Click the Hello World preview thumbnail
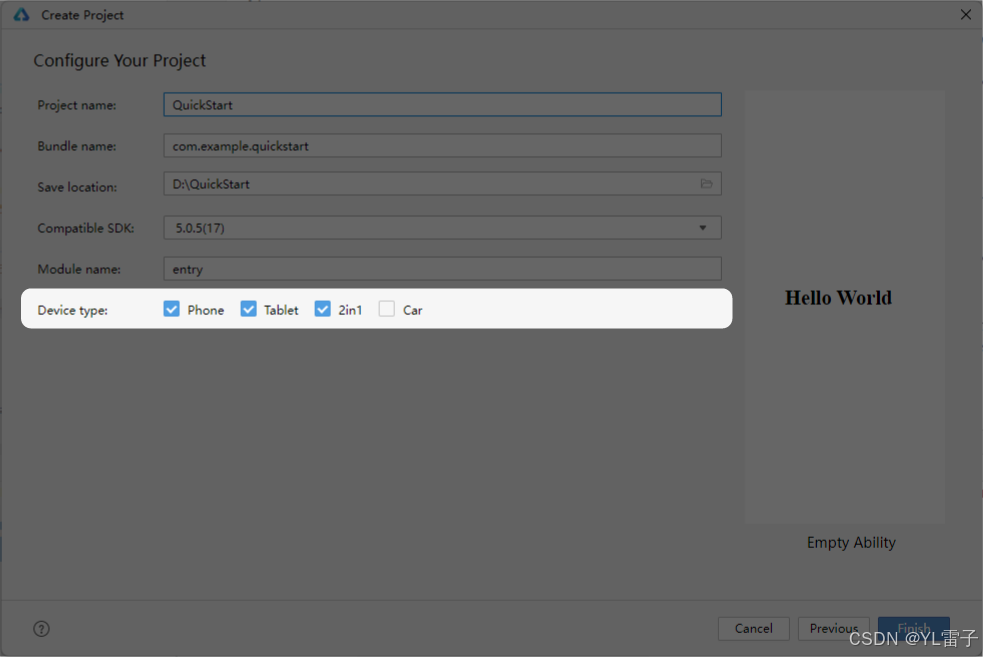This screenshot has height=657, width=983. (x=844, y=307)
